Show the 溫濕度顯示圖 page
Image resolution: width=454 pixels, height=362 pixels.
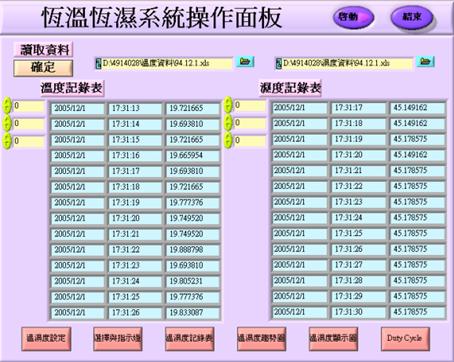[x=333, y=339]
